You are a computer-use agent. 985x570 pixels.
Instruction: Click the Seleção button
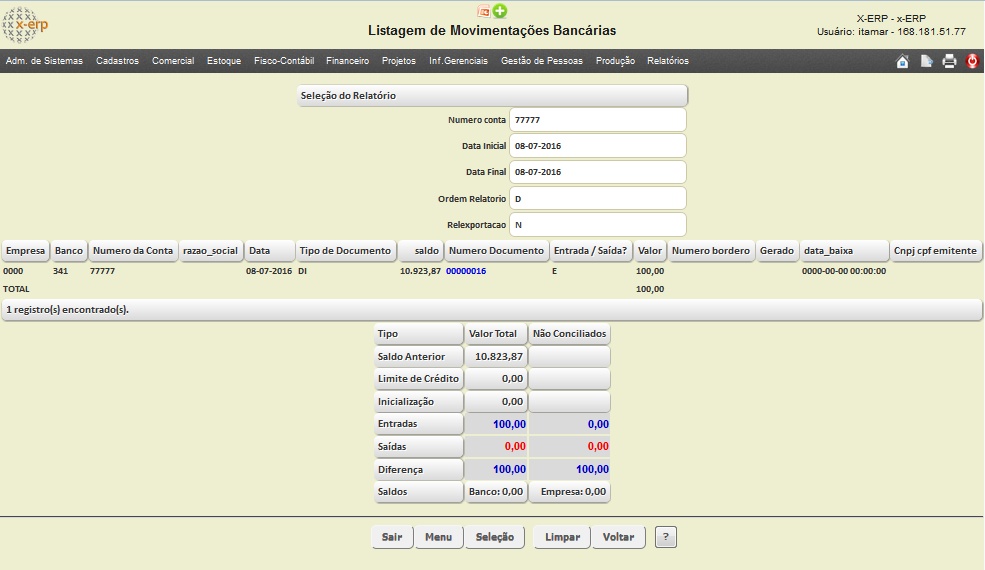point(495,537)
